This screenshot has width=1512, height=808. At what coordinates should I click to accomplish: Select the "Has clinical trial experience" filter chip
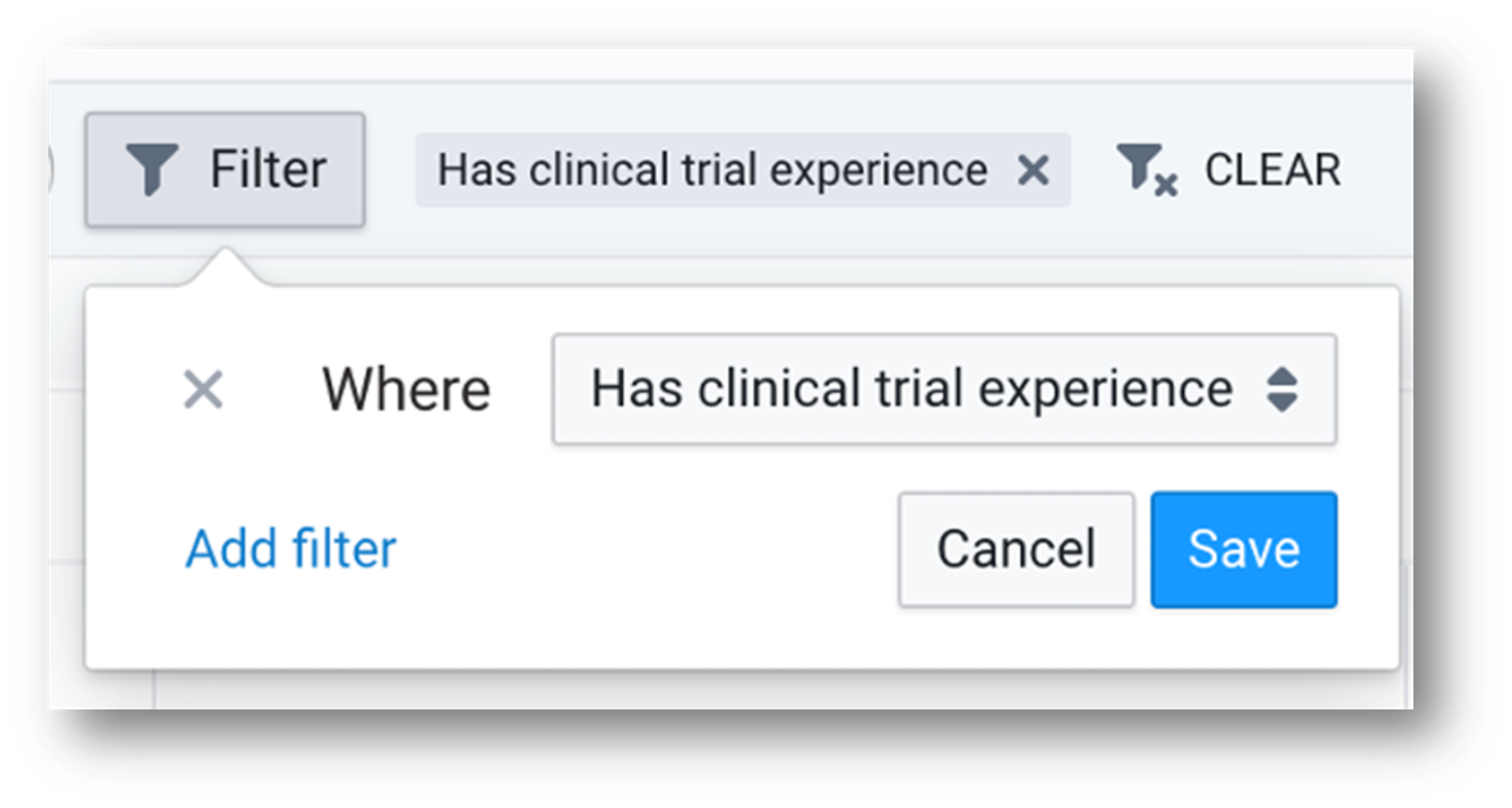click(712, 171)
